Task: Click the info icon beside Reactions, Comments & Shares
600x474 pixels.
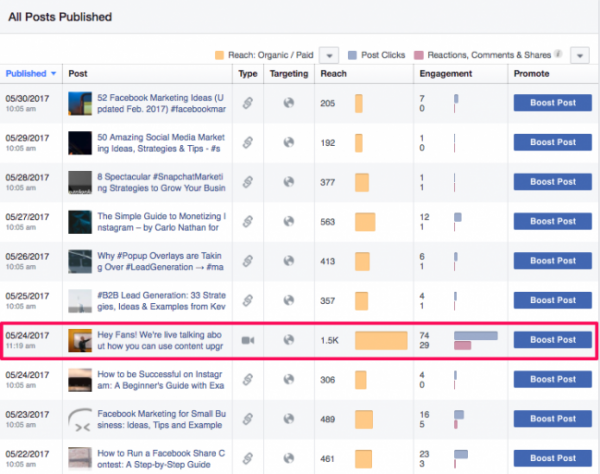Action: pos(558,54)
